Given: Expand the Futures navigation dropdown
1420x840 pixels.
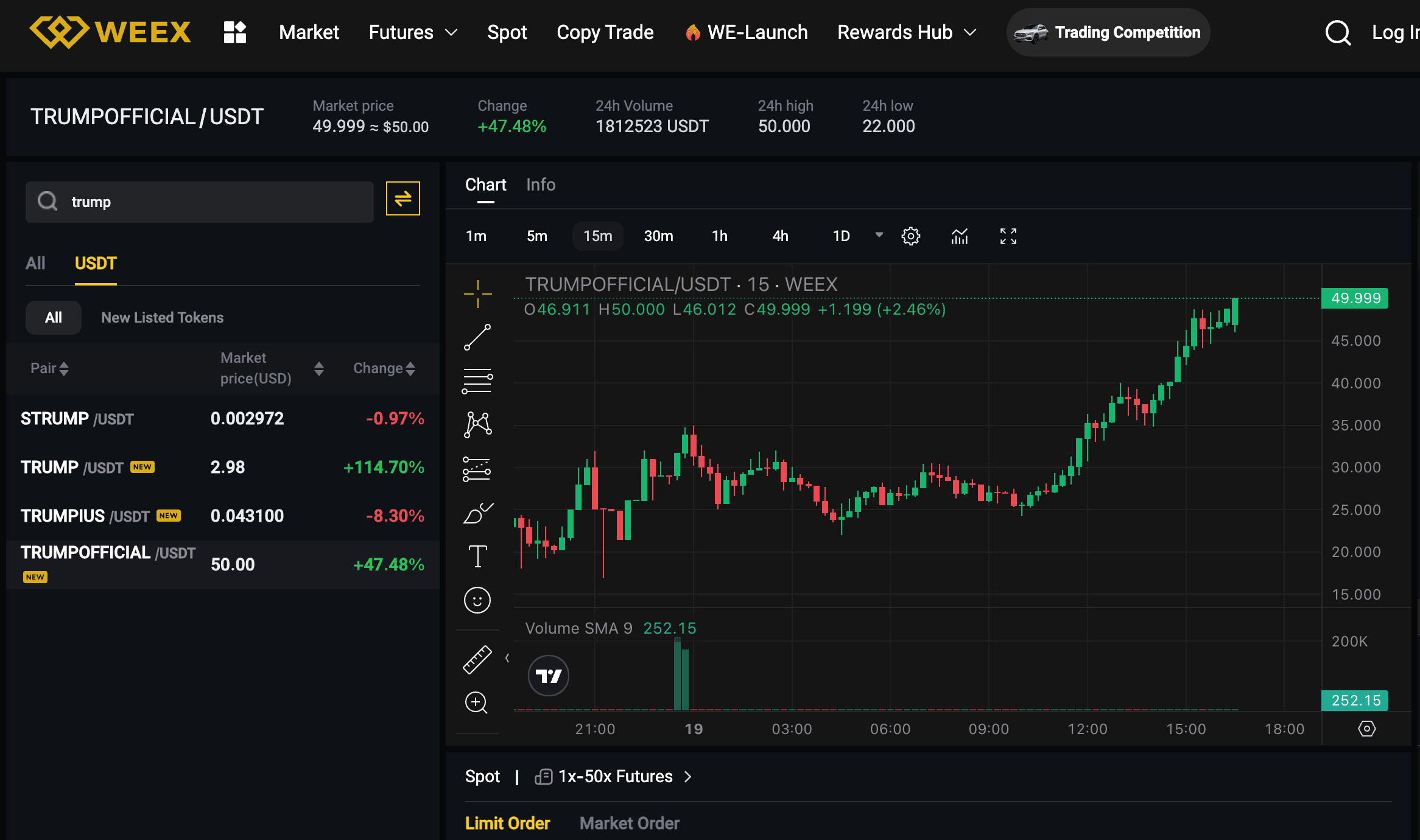Looking at the screenshot, I should pyautogui.click(x=451, y=32).
